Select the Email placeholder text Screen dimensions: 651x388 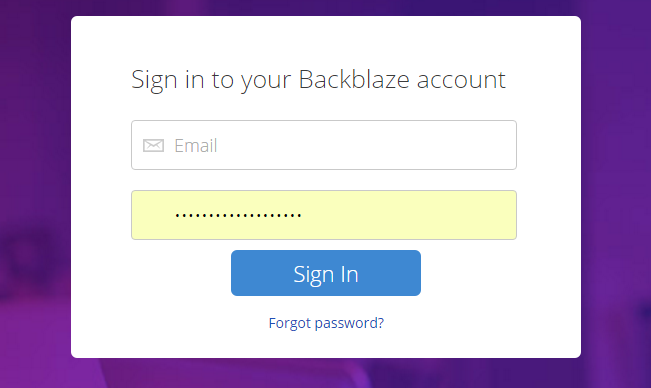196,146
